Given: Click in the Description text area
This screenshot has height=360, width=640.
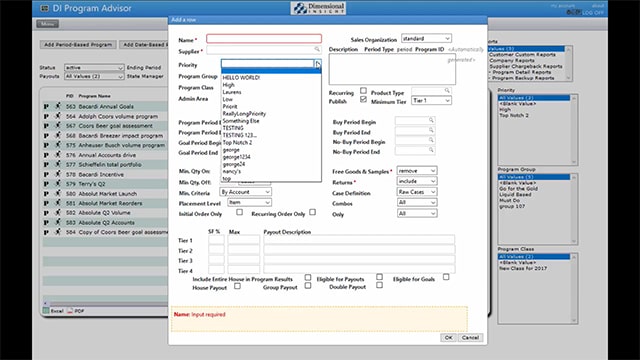Looking at the screenshot, I should coord(392,69).
